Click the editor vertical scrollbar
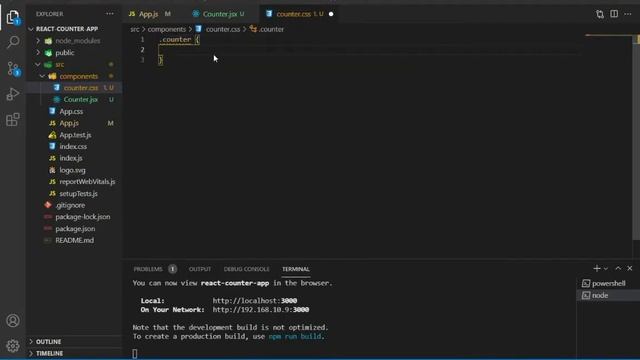The image size is (640, 360). point(636,138)
